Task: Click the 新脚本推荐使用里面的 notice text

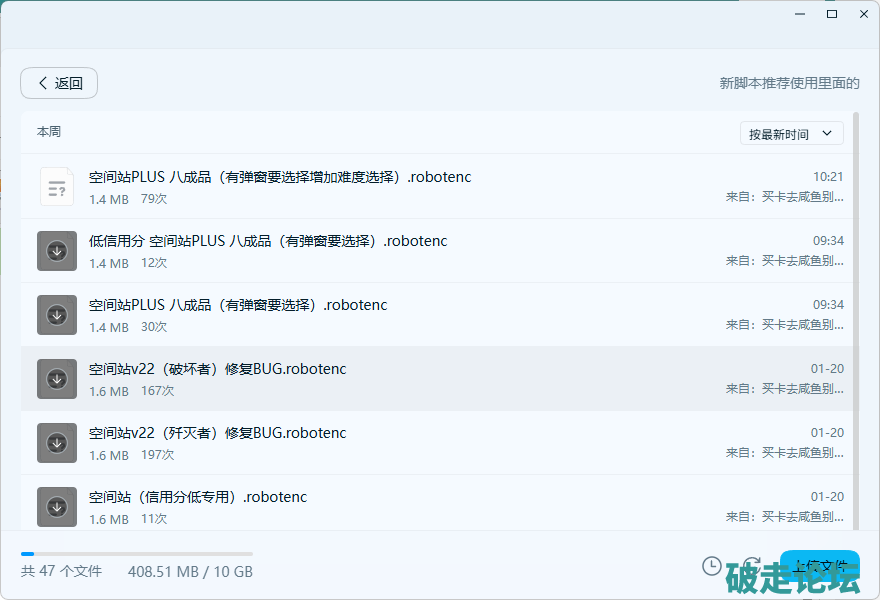Action: click(x=789, y=83)
